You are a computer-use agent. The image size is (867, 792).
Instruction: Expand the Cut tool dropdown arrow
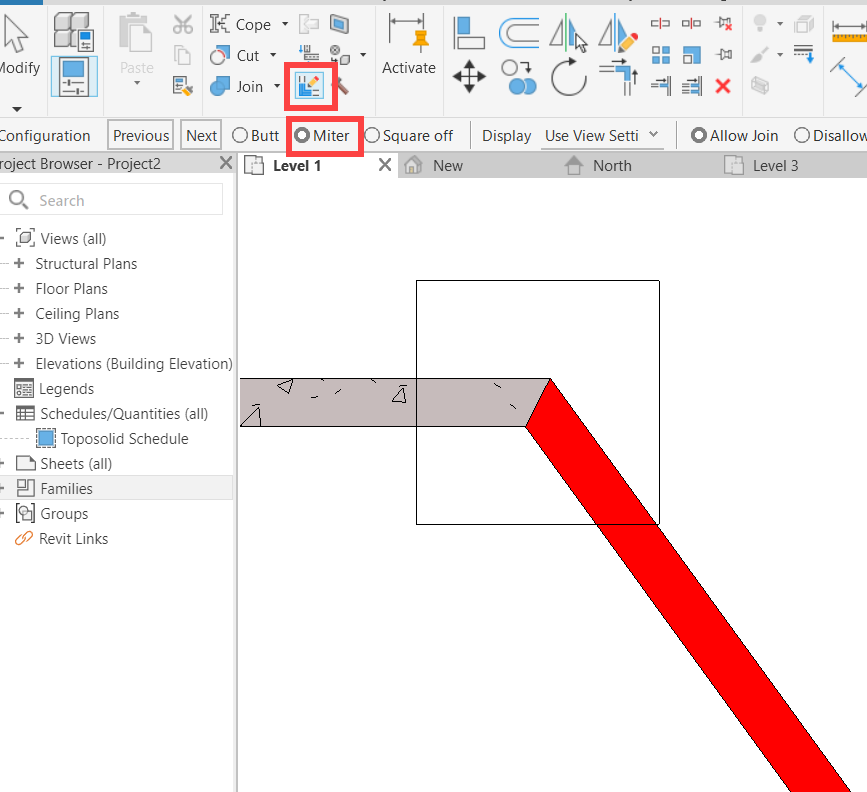coord(271,55)
